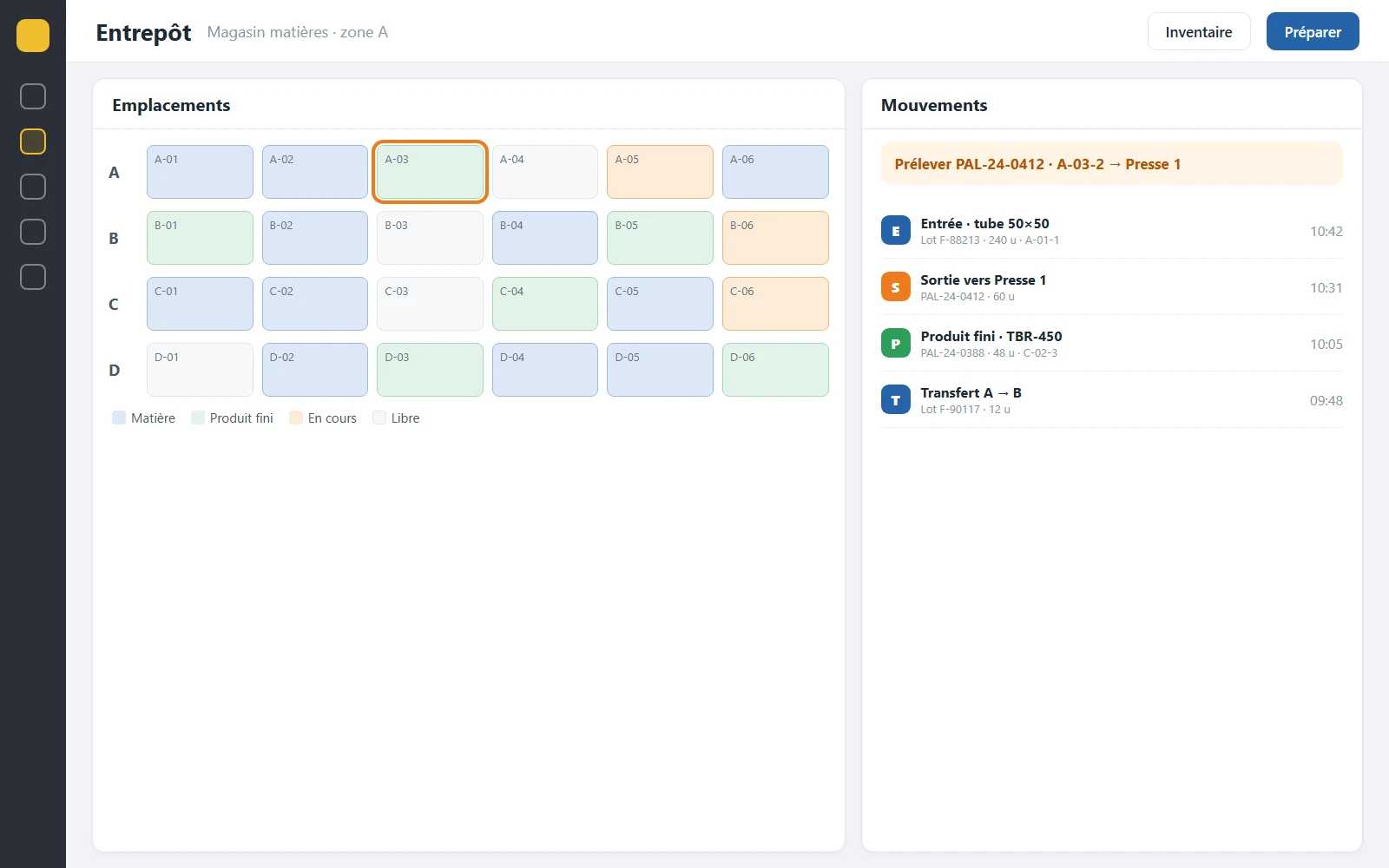1389x868 pixels.
Task: Click the En cours legend color swatch
Action: point(296,418)
